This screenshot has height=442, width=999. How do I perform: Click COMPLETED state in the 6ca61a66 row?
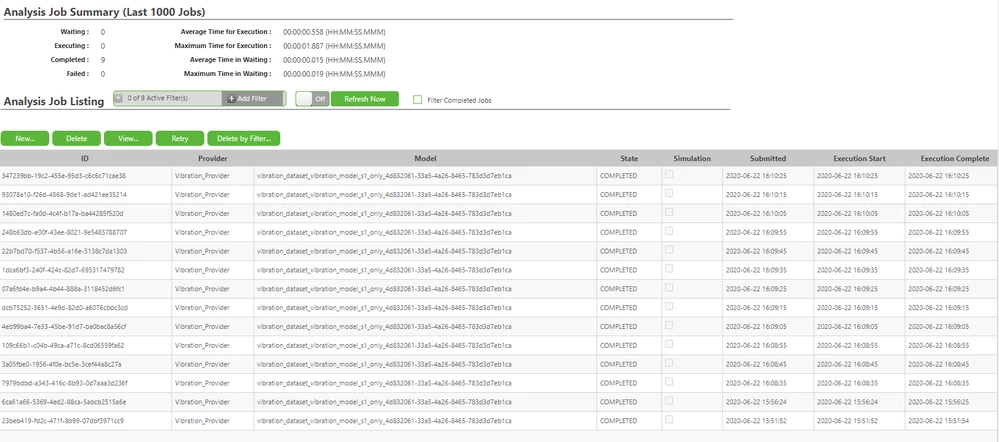pyautogui.click(x=618, y=402)
